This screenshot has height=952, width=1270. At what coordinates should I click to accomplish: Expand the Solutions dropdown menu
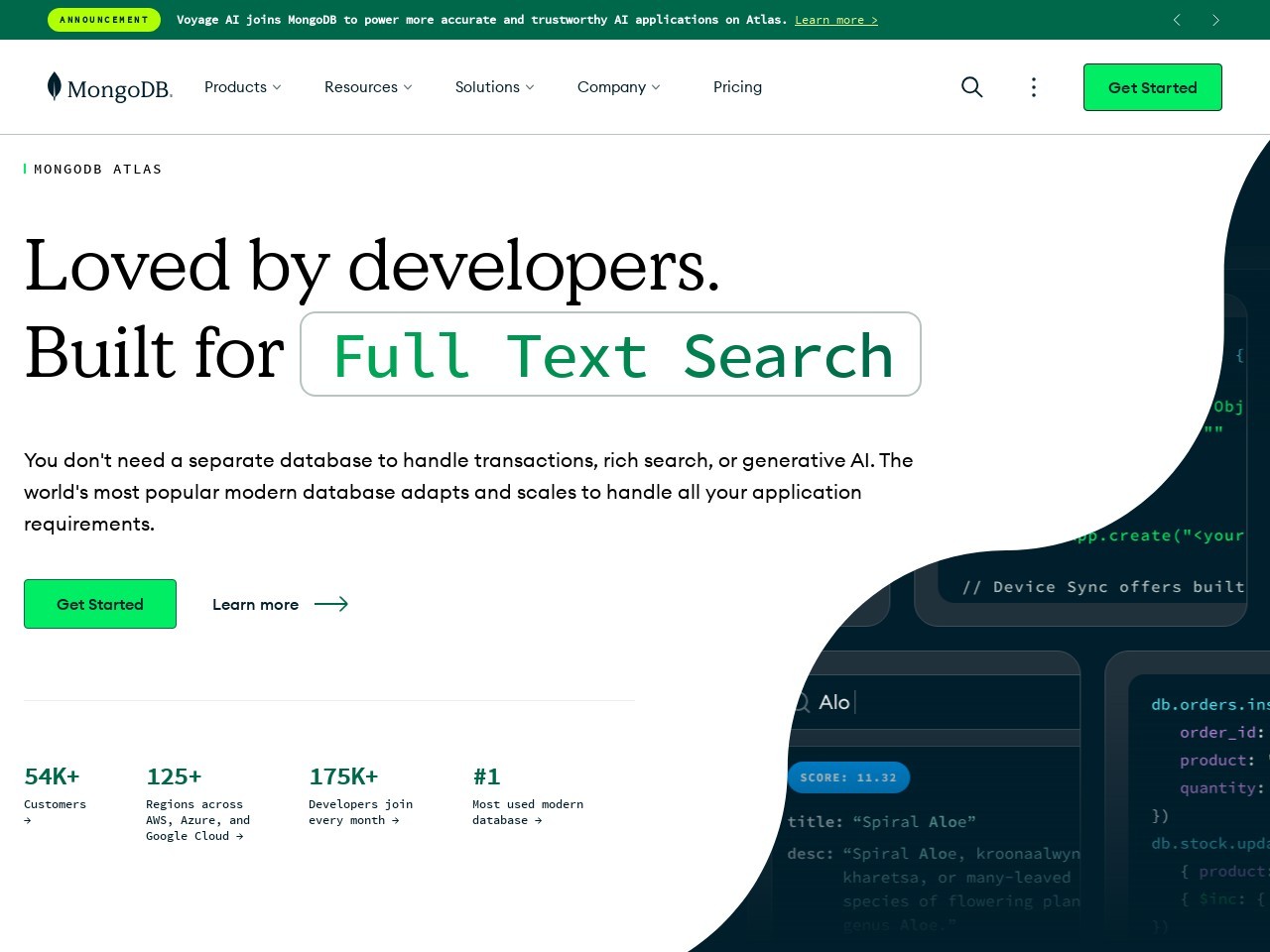(495, 87)
